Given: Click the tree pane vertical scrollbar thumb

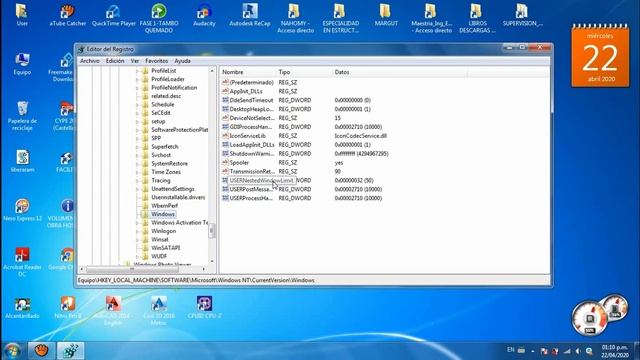Looking at the screenshot, I should (x=211, y=231).
